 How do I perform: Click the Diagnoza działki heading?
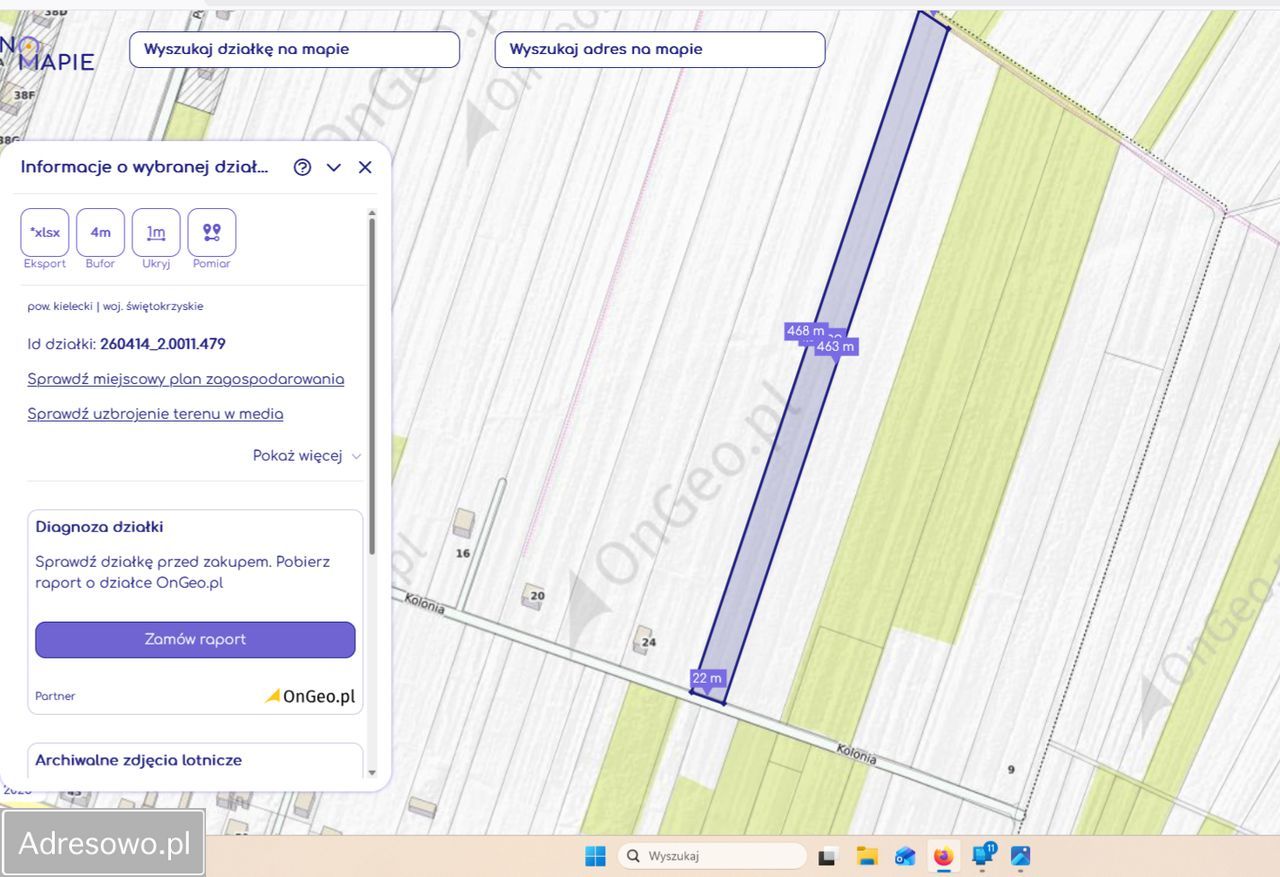pos(99,527)
